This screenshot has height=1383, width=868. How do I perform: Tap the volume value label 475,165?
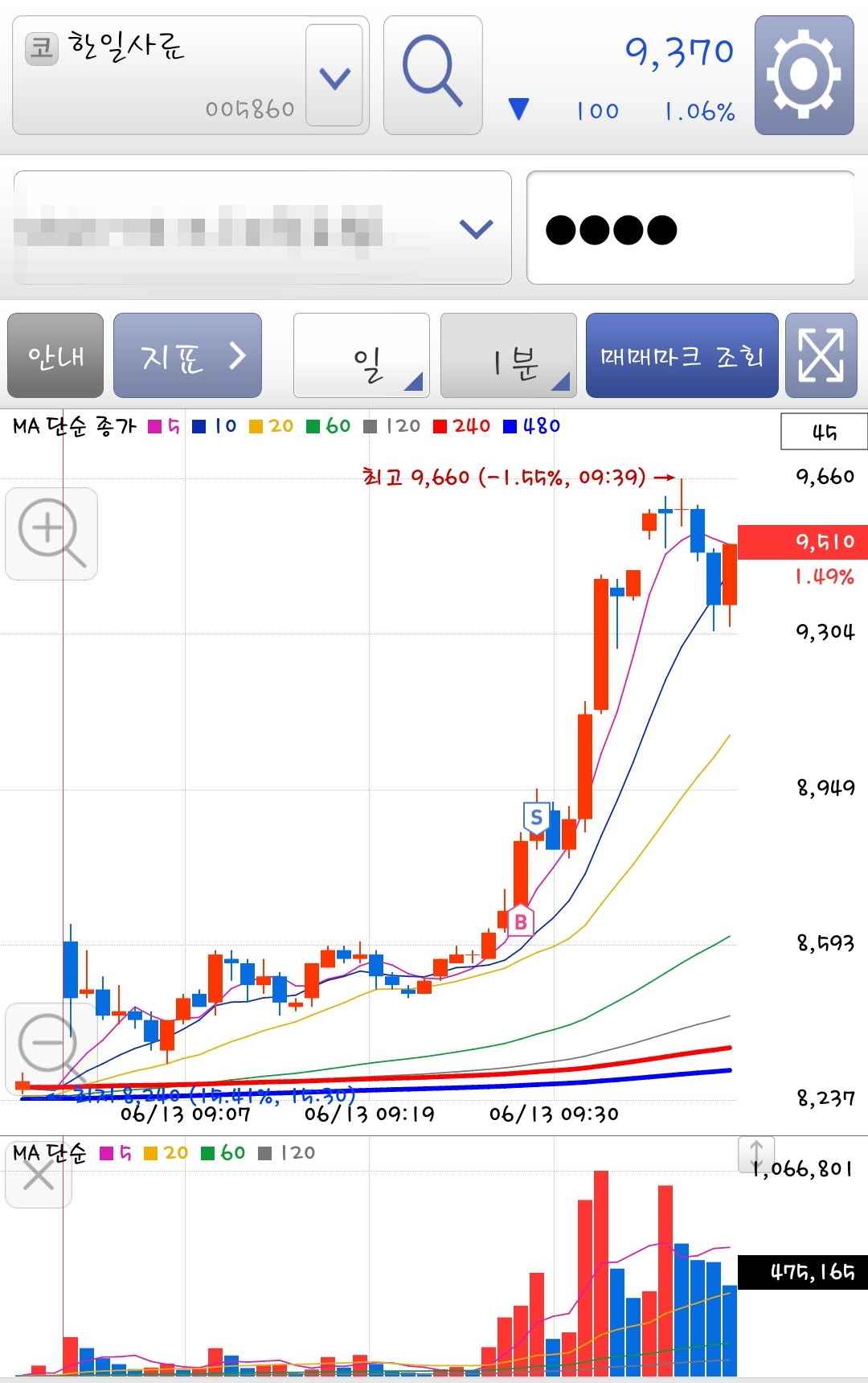pyautogui.click(x=803, y=1272)
